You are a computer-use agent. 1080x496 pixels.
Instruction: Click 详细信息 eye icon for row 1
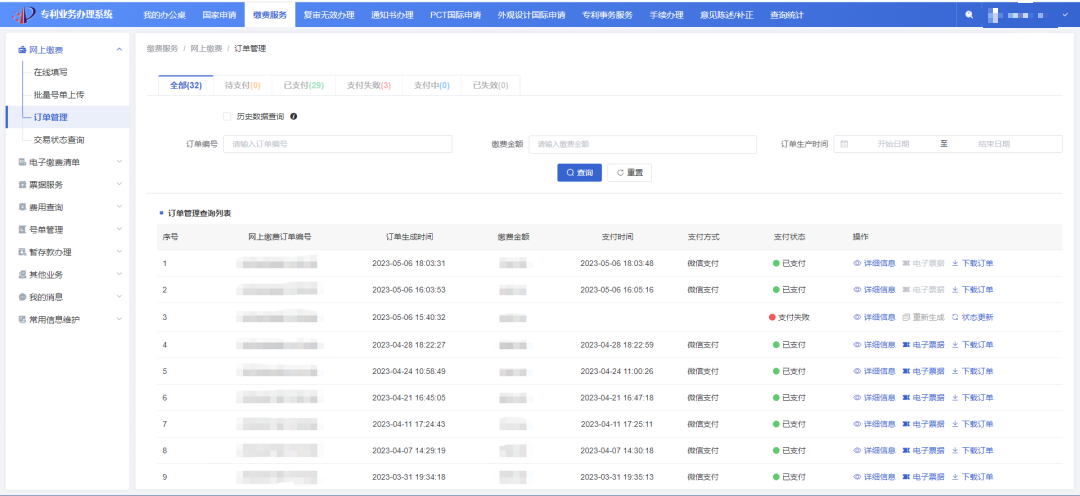coord(857,263)
